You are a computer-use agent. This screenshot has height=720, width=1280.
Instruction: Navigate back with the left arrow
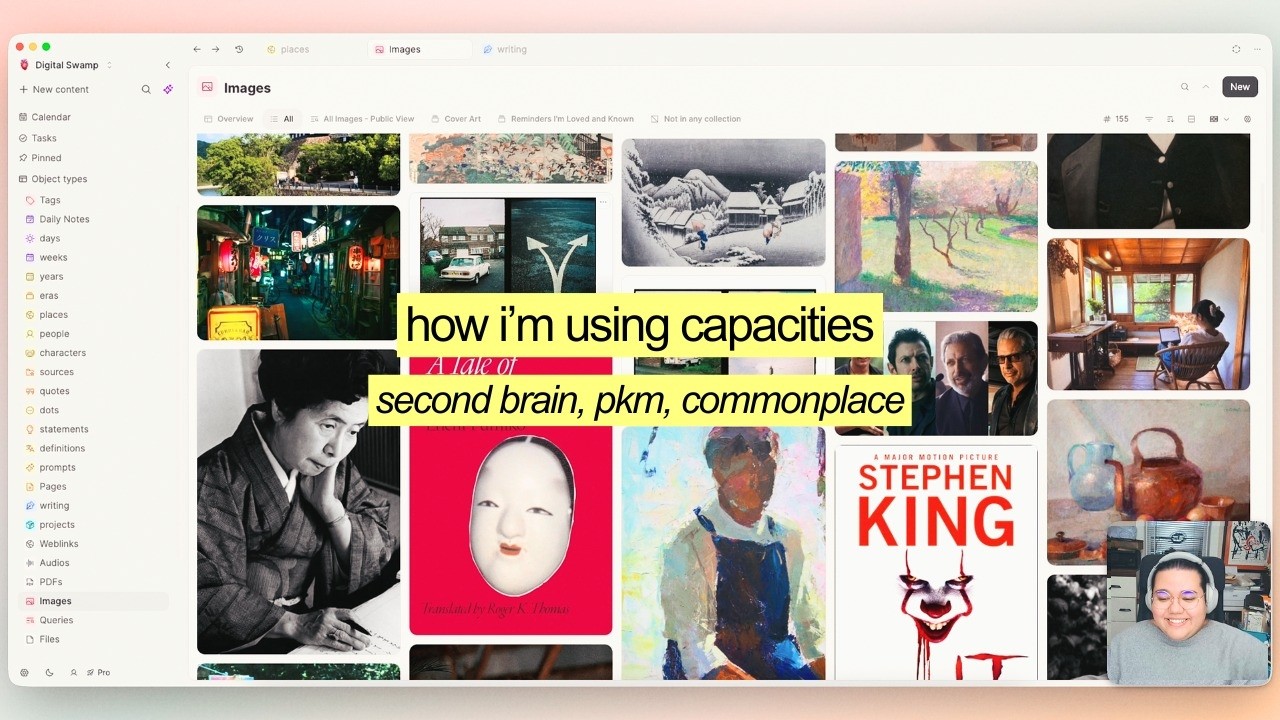pos(197,49)
